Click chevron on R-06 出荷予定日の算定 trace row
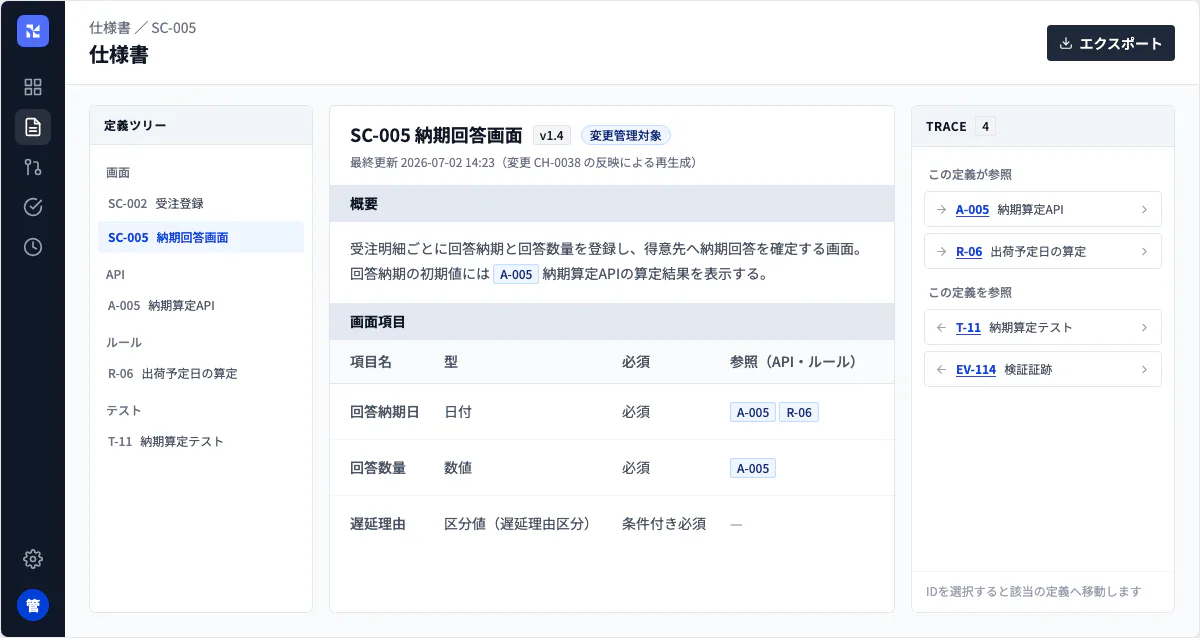 1144,252
